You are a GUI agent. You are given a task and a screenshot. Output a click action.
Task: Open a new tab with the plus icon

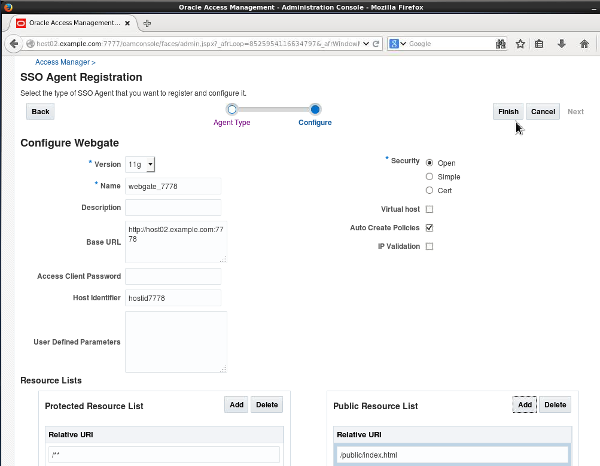147,23
